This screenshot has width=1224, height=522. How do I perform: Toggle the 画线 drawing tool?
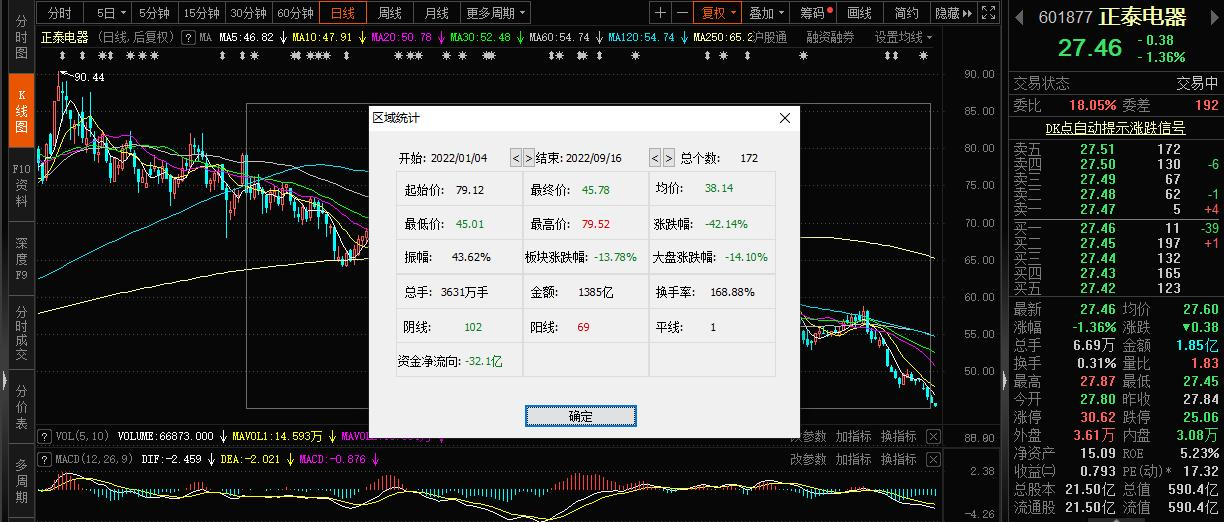[x=859, y=13]
